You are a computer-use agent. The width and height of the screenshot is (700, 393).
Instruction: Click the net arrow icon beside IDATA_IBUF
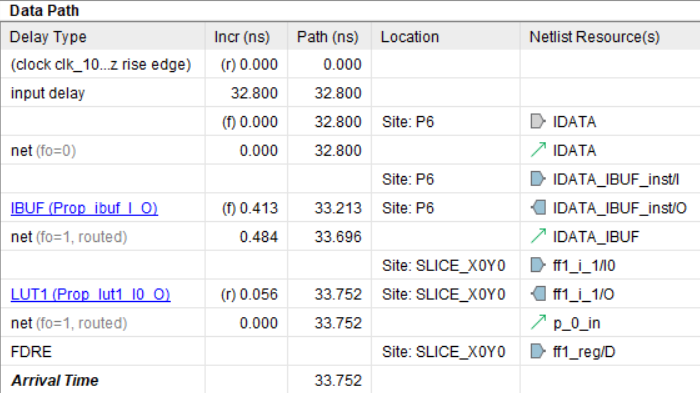coord(538,236)
